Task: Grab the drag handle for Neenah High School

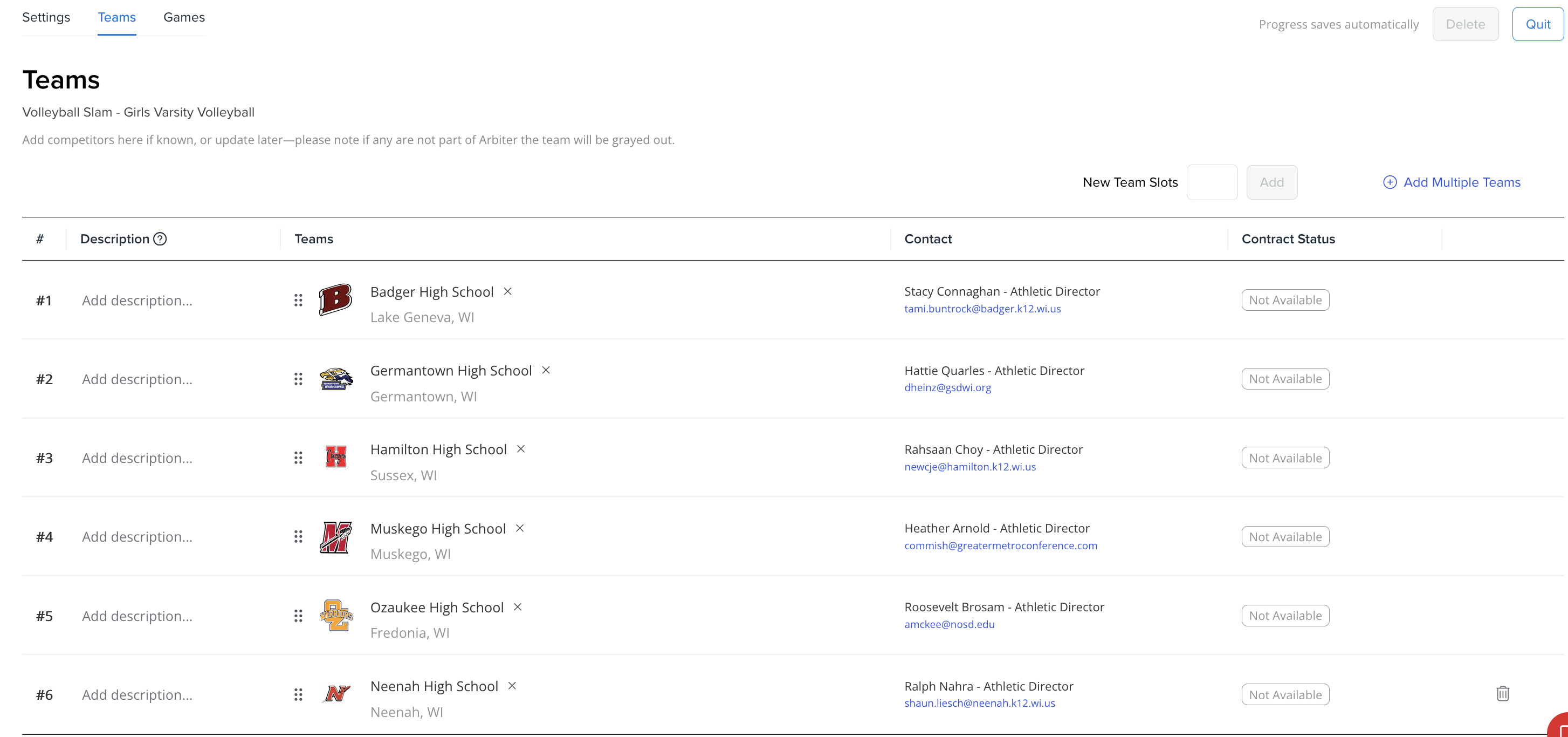Action: (x=298, y=694)
